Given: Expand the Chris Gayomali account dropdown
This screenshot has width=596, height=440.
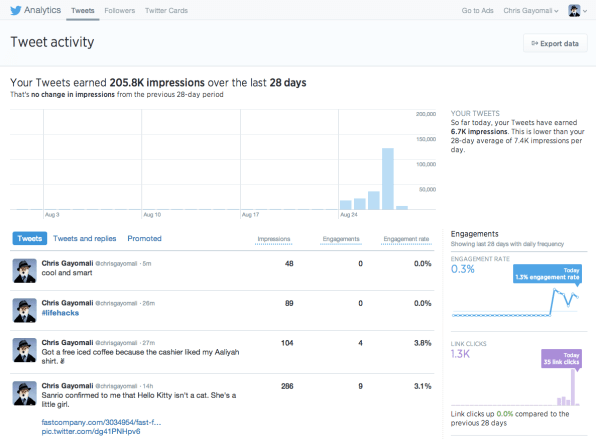Looking at the screenshot, I should pos(531,11).
